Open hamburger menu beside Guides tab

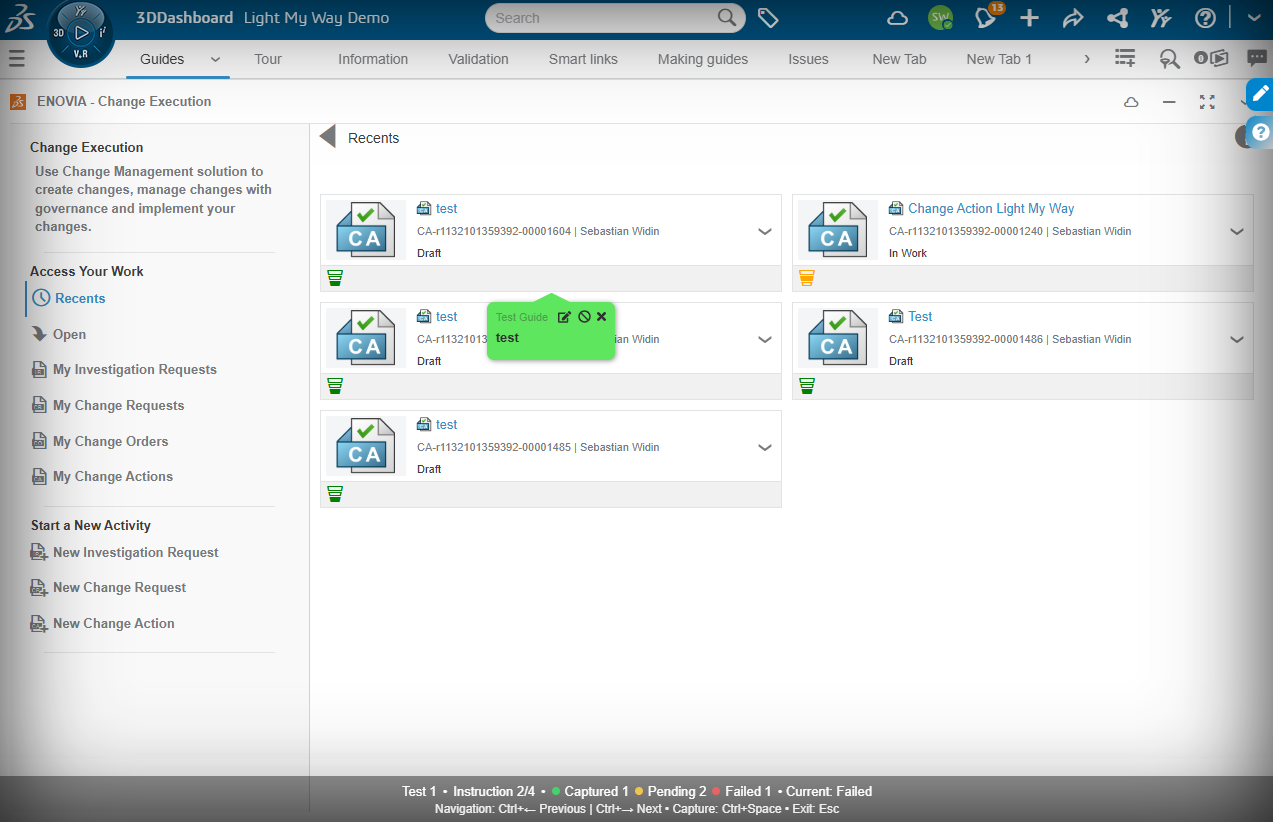click(x=16, y=59)
